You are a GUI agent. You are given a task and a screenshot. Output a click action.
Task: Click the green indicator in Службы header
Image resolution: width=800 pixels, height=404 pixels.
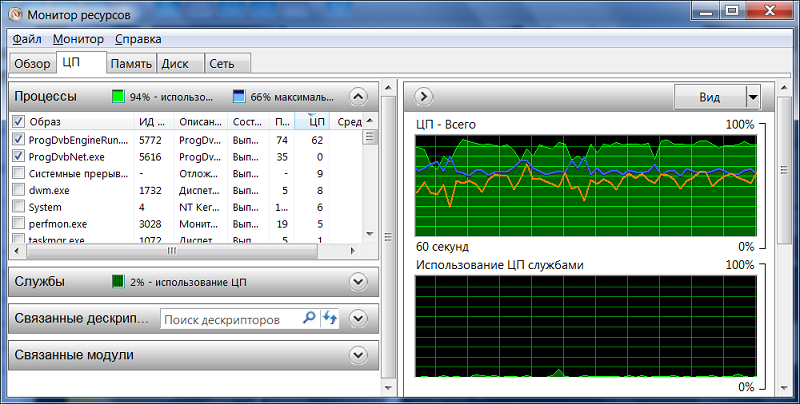coord(118,281)
